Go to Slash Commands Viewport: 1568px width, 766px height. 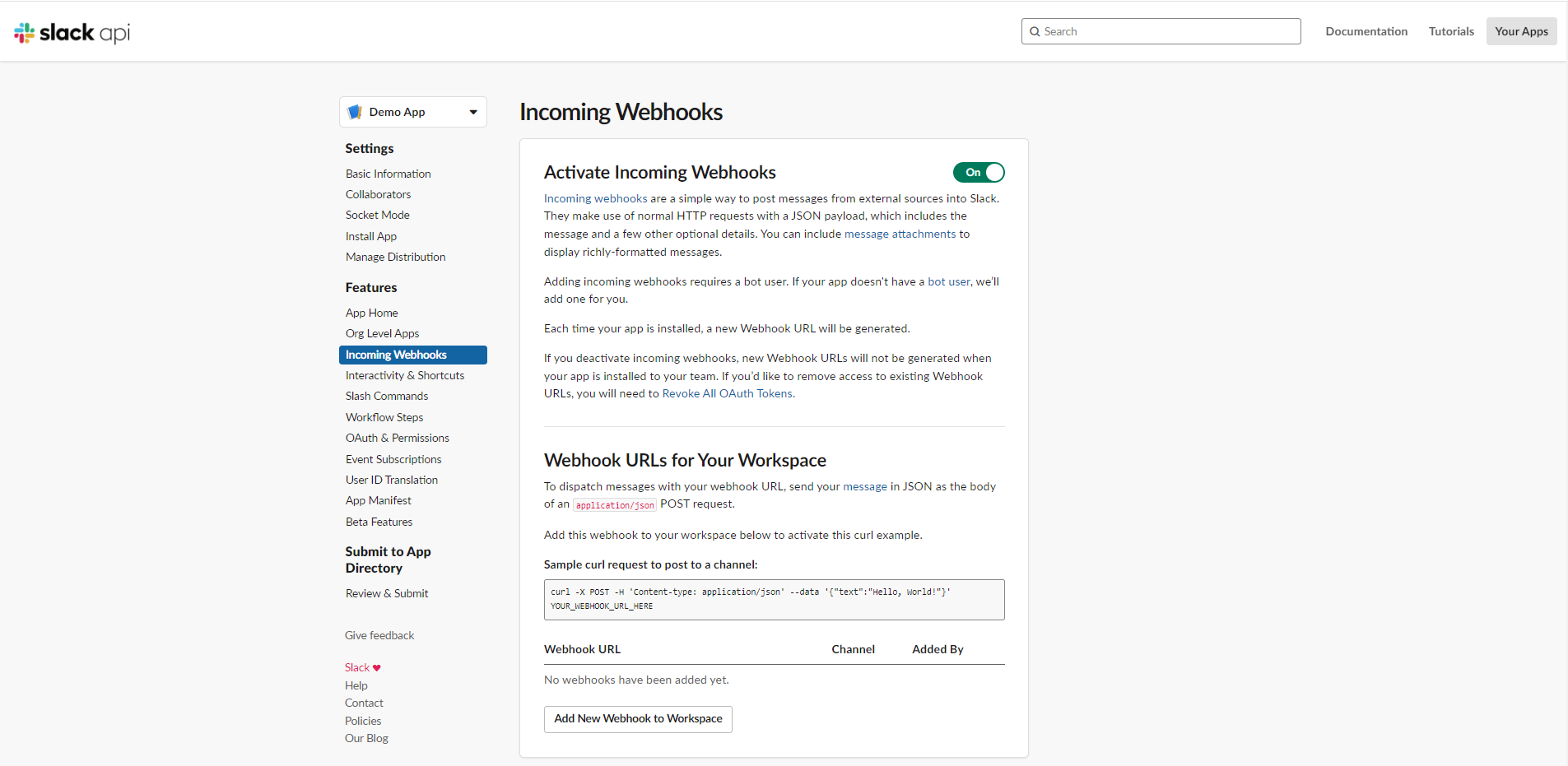387,396
